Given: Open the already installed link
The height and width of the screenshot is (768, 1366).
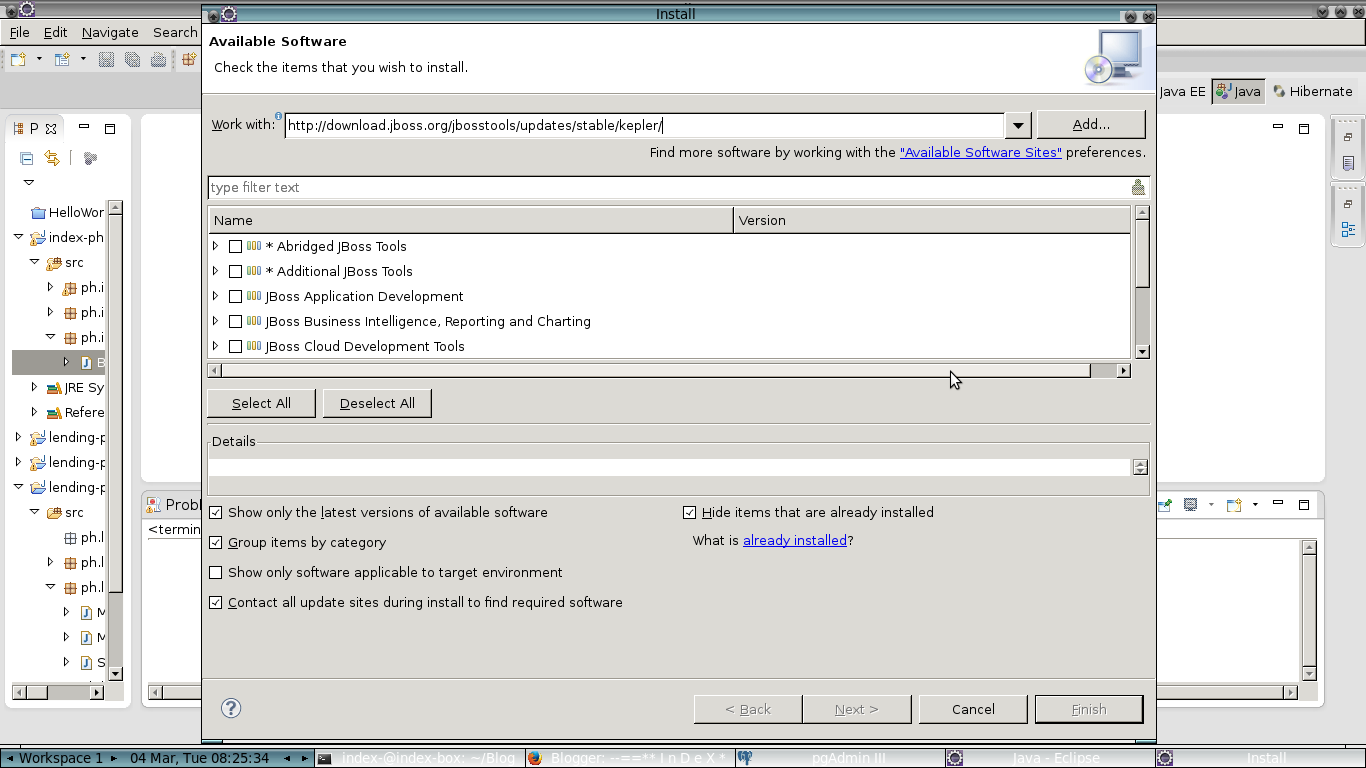Looking at the screenshot, I should [x=795, y=540].
